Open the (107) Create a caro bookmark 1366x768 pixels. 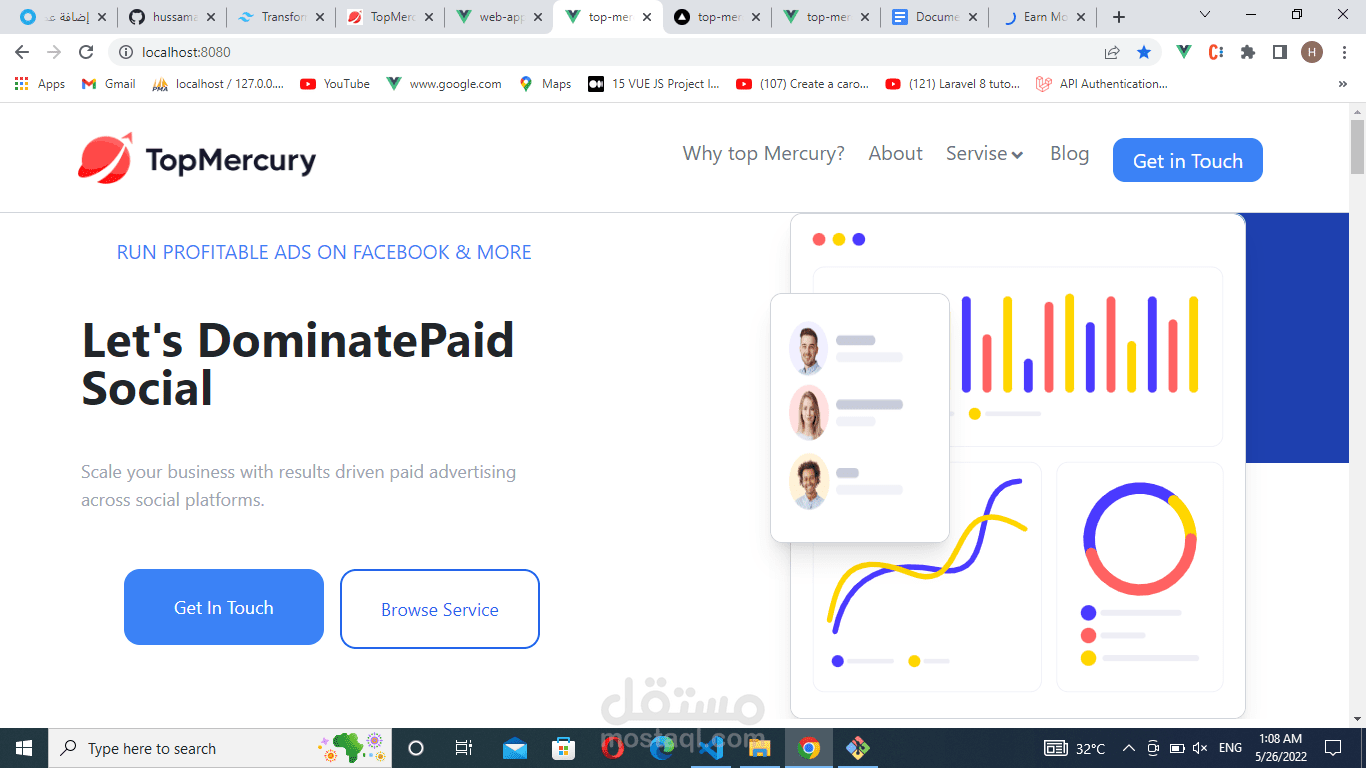point(803,84)
